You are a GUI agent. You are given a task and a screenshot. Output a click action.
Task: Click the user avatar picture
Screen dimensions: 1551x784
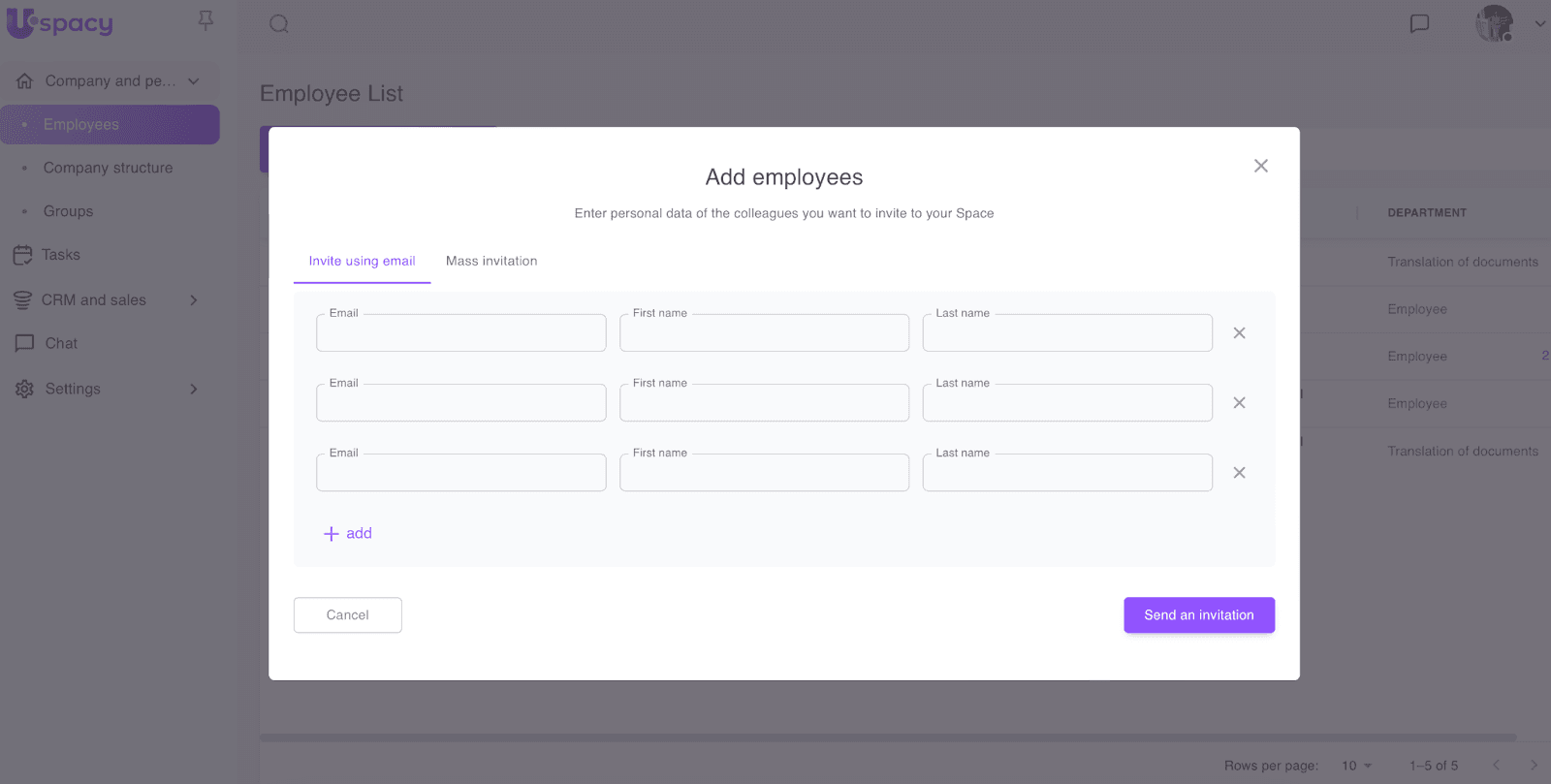click(x=1494, y=23)
